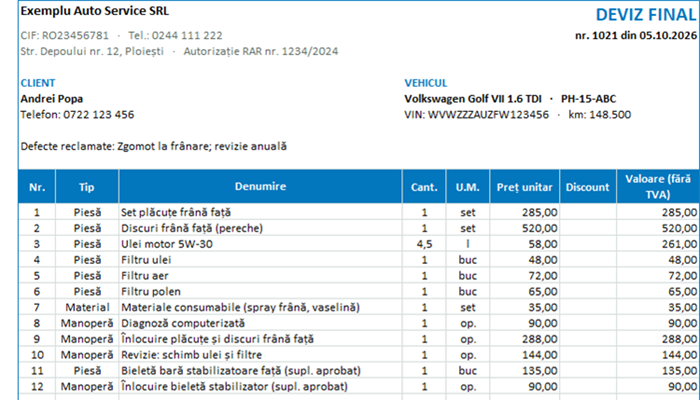This screenshot has height=400, width=700.
Task: Click the 'CLIENT' heading
Action: 38,83
